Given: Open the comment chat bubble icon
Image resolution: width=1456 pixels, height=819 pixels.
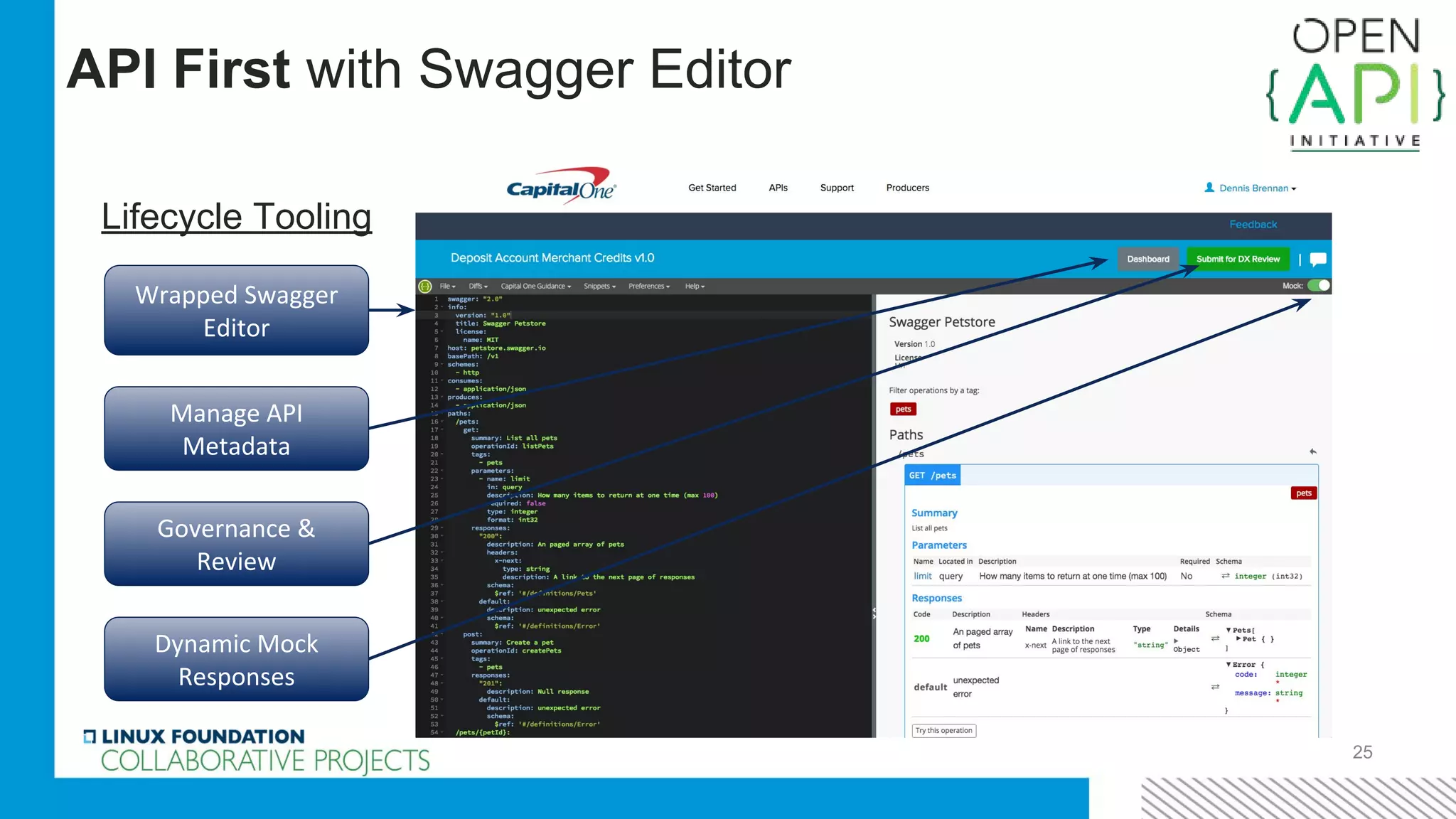Looking at the screenshot, I should click(1318, 259).
